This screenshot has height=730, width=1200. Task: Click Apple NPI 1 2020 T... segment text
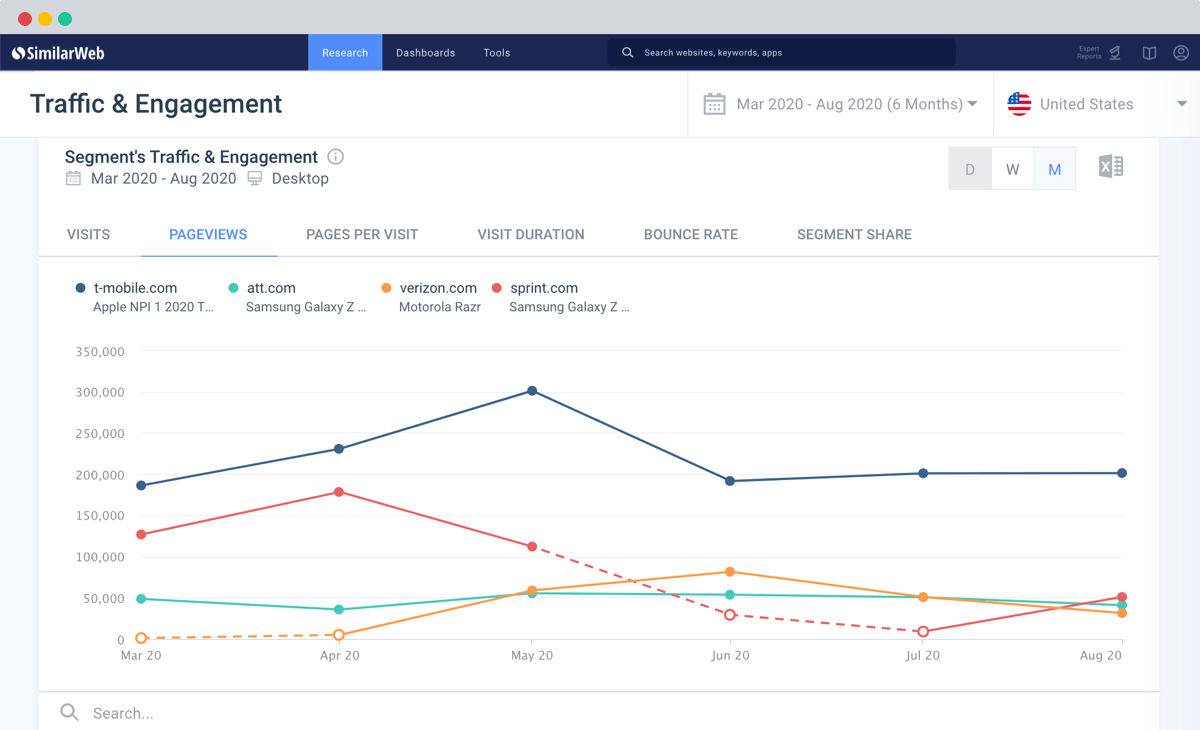click(x=153, y=308)
